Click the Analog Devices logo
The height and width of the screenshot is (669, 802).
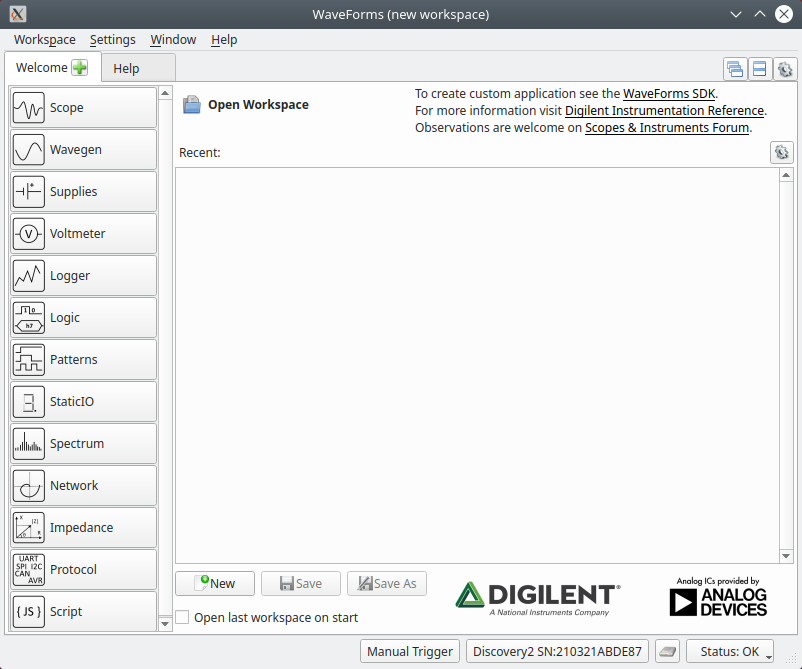[x=718, y=596]
